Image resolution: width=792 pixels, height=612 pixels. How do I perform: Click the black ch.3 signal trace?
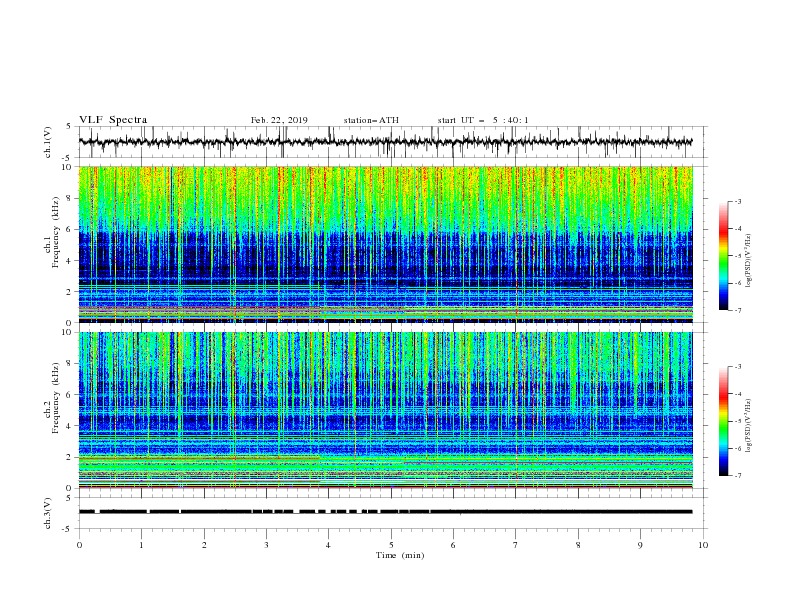point(385,512)
